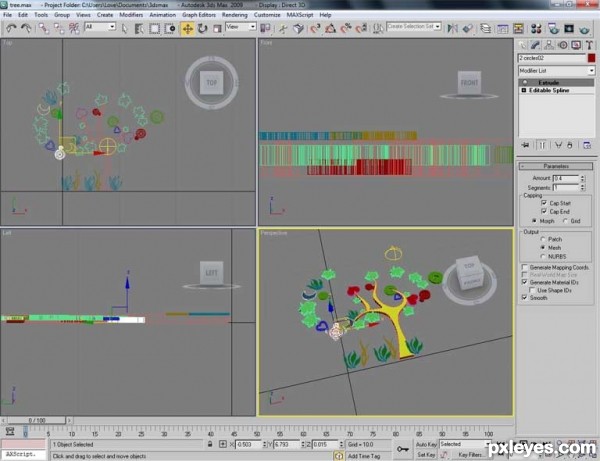Toggle the Cap End checkbox
This screenshot has width=600, height=461.
[544, 211]
